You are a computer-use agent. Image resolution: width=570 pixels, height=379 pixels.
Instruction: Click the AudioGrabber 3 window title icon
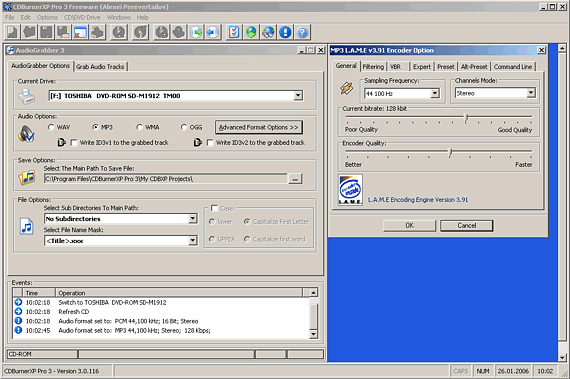coord(11,50)
